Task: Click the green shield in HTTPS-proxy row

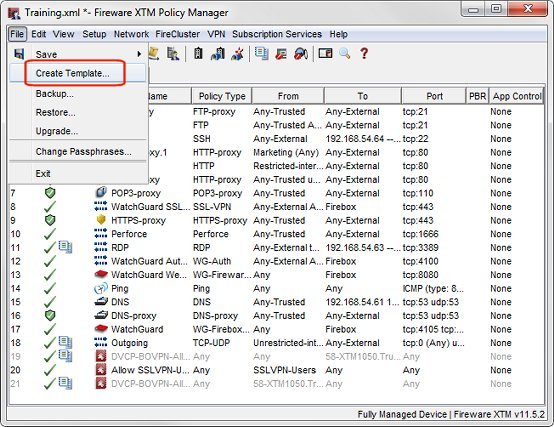Action: click(x=50, y=220)
